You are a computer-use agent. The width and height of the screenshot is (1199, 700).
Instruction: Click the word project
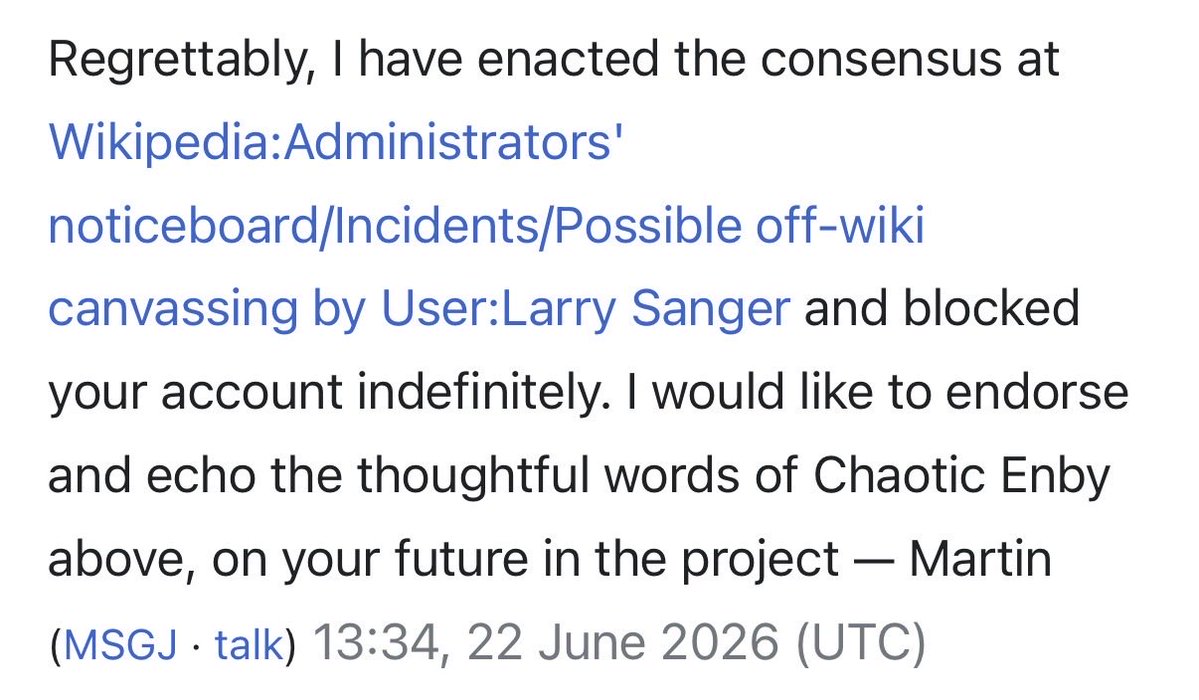tap(760, 560)
